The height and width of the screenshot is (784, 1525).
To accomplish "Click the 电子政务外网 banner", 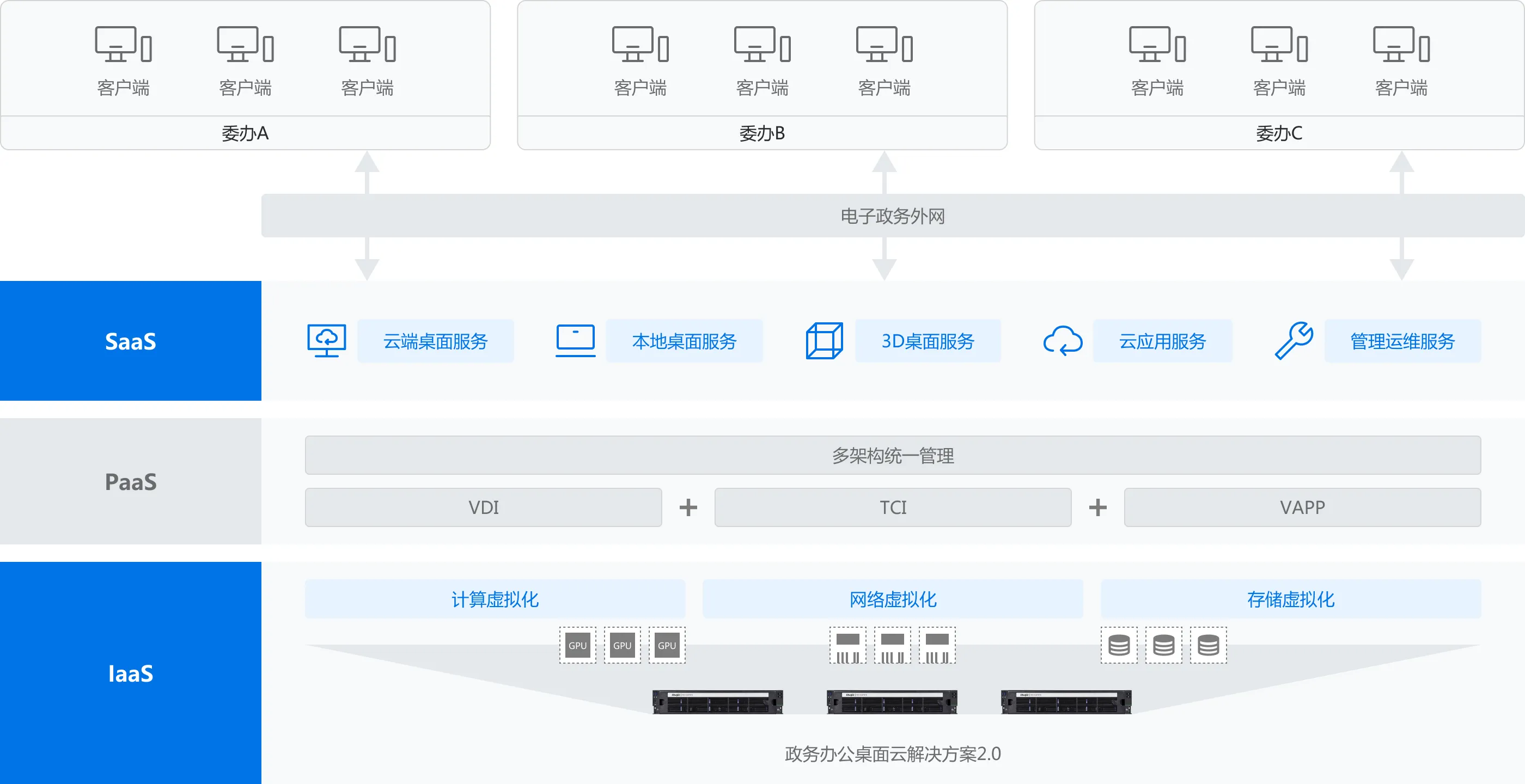I will tap(892, 216).
